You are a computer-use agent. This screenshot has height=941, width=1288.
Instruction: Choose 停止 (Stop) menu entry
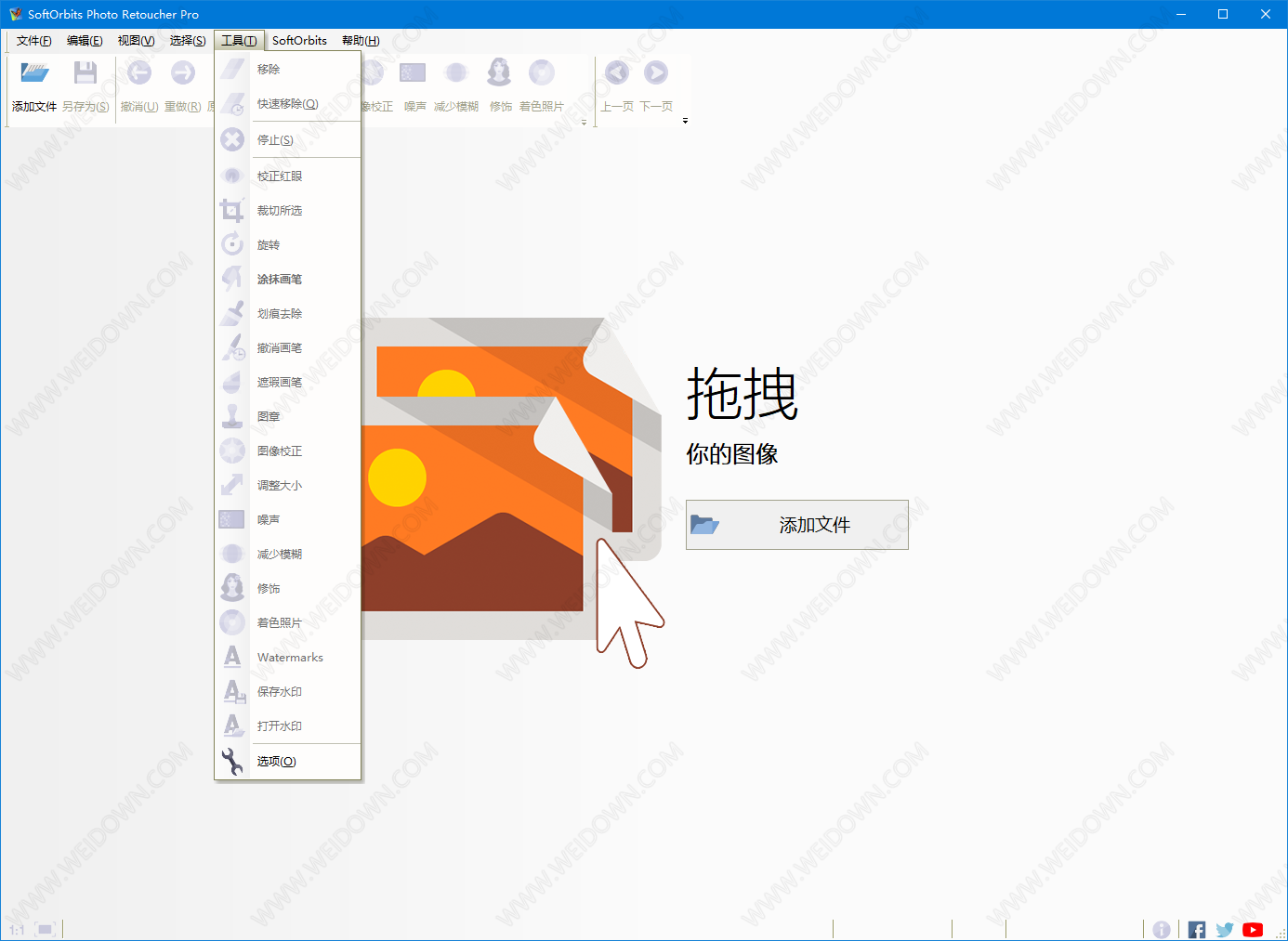(288, 140)
